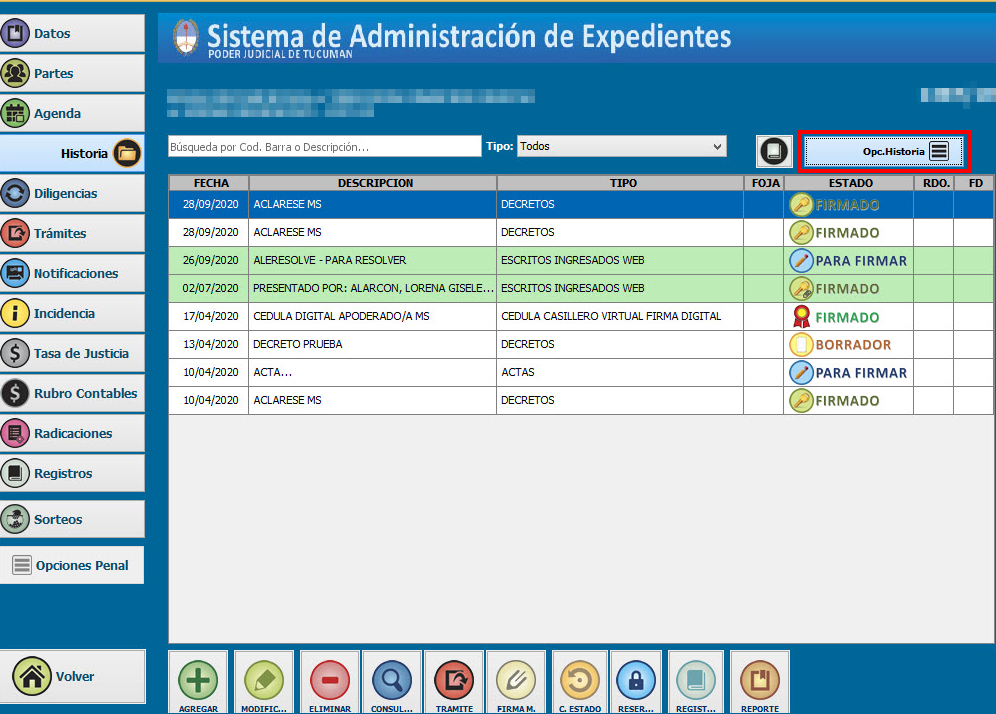This screenshot has width=996, height=714.
Task: Click the ELIMINAR minus icon
Action: point(330,680)
